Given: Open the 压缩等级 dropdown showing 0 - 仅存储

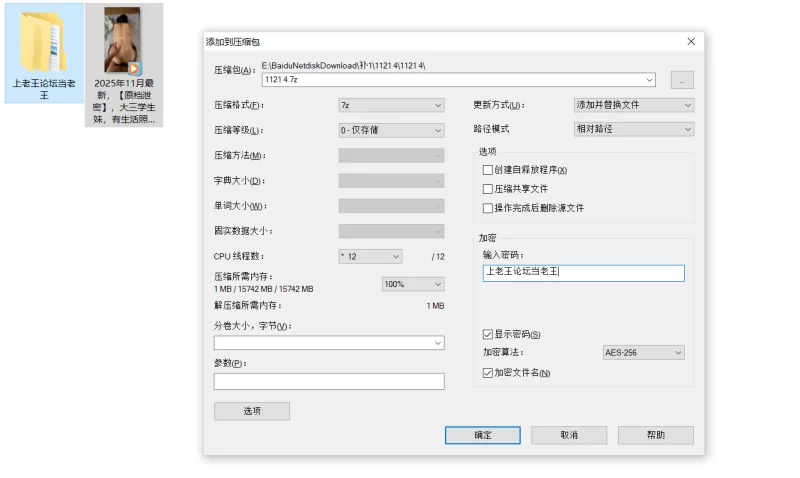Looking at the screenshot, I should click(x=391, y=130).
